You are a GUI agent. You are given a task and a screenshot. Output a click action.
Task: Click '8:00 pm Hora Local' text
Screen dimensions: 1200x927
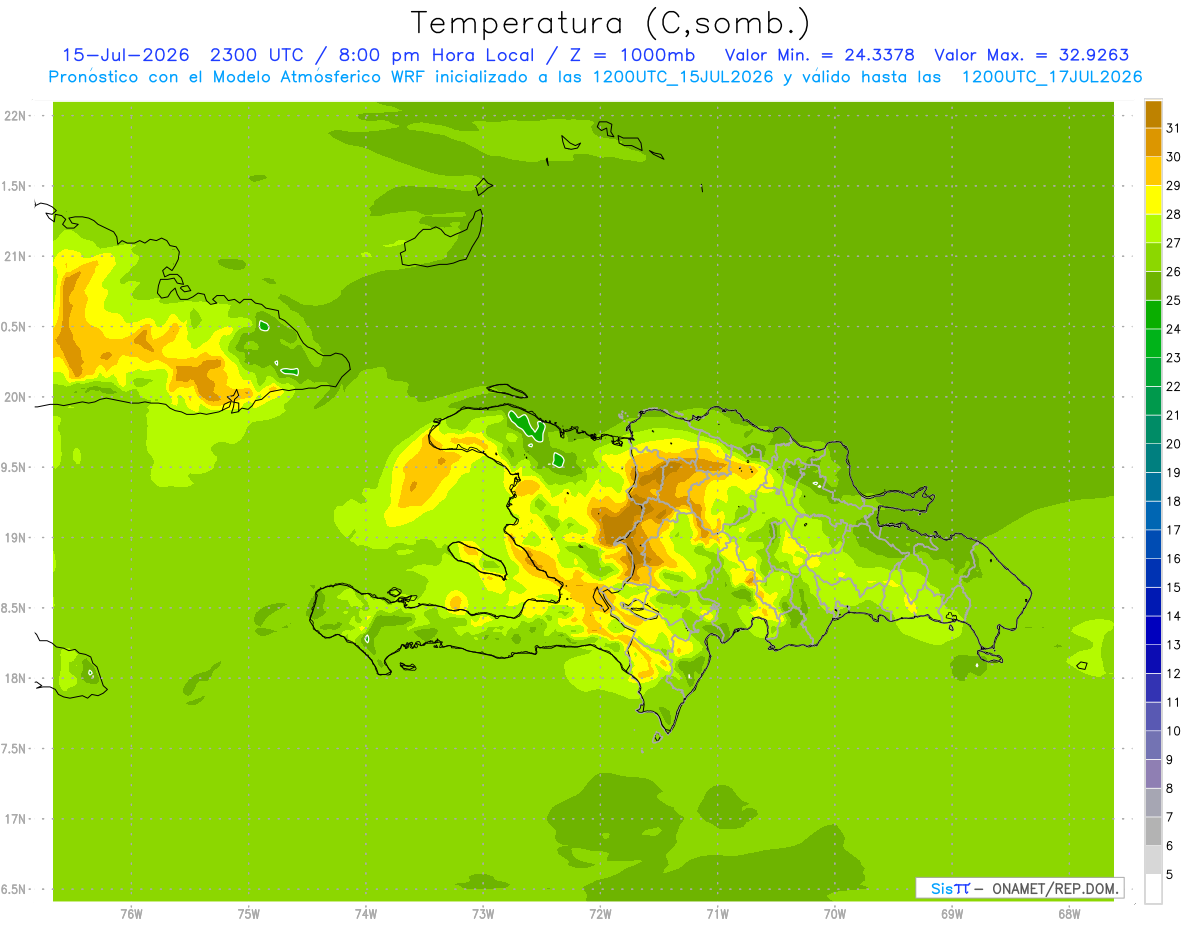[435, 55]
